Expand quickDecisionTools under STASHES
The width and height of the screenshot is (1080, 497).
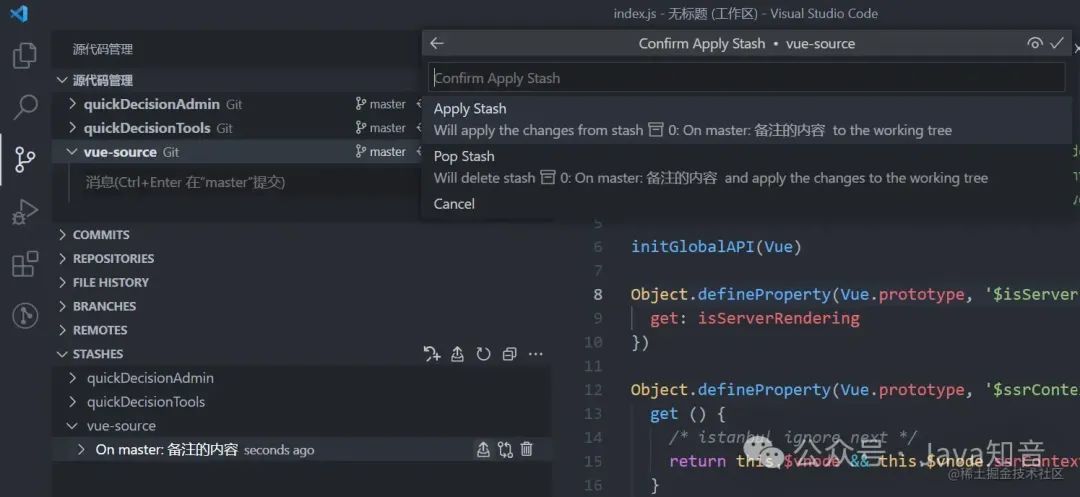coord(73,402)
